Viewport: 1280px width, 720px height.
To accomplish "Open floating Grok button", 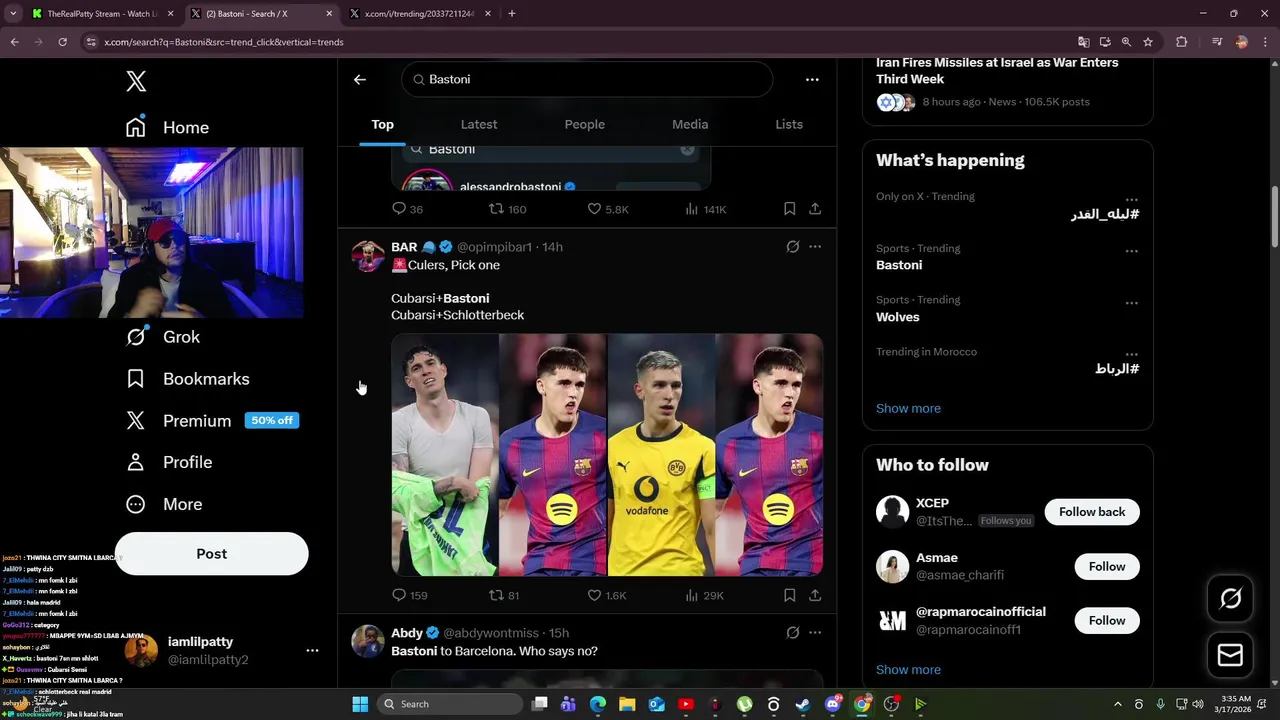I will pos(1230,598).
